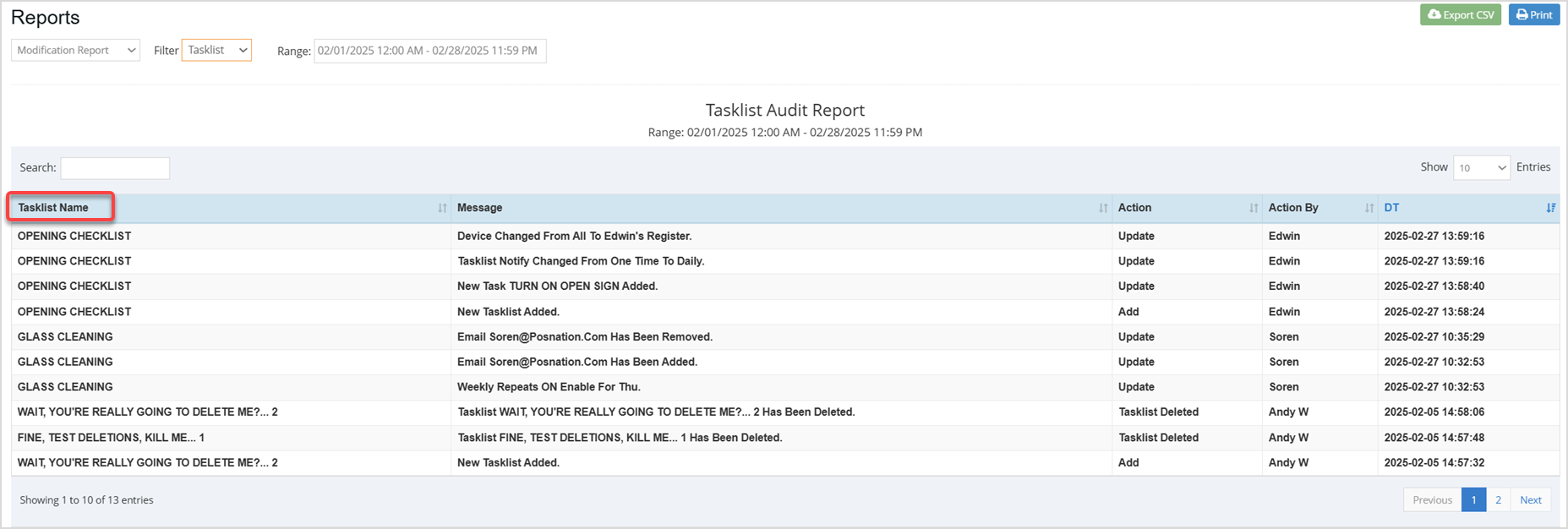Screen dimensions: 1568x529
Task: Click the Print button
Action: [x=1534, y=14]
